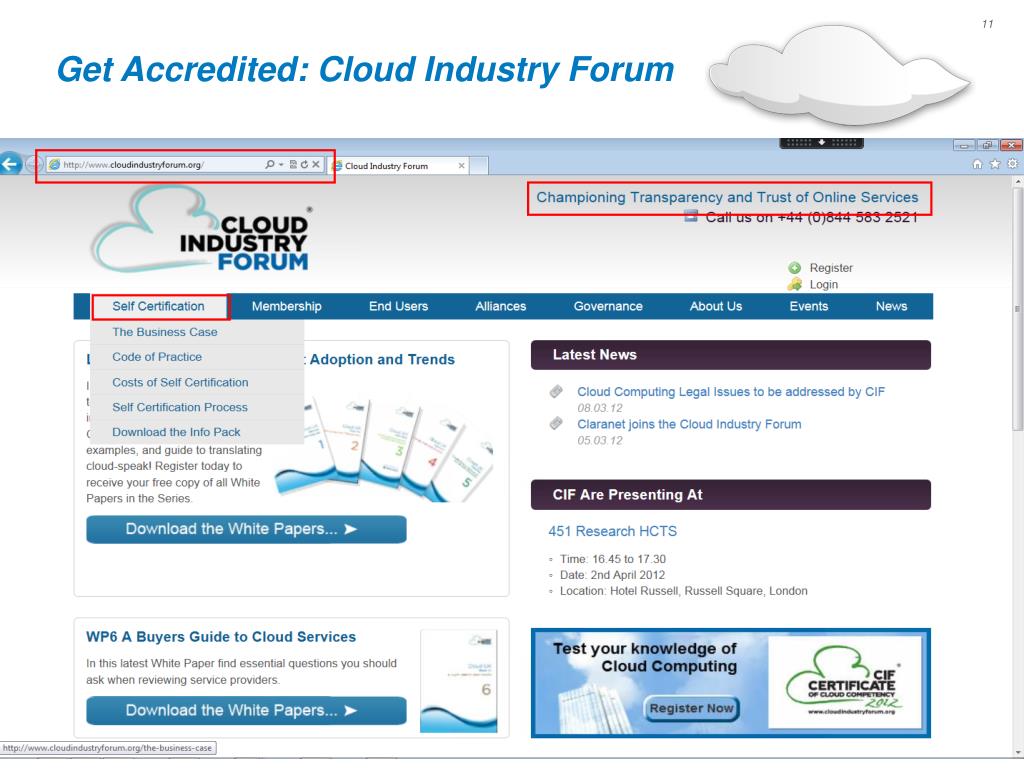Click the compatibility view icon in address bar
The width and height of the screenshot is (1024, 768).
pyautogui.click(x=293, y=165)
